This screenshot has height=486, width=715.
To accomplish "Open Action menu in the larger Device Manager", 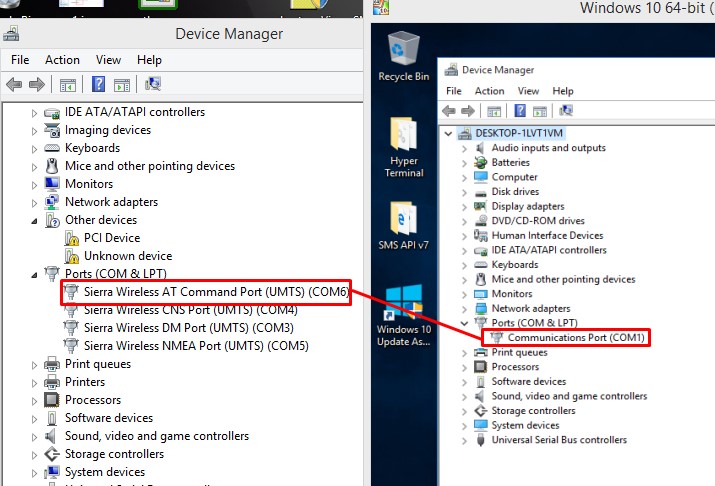I will (62, 60).
